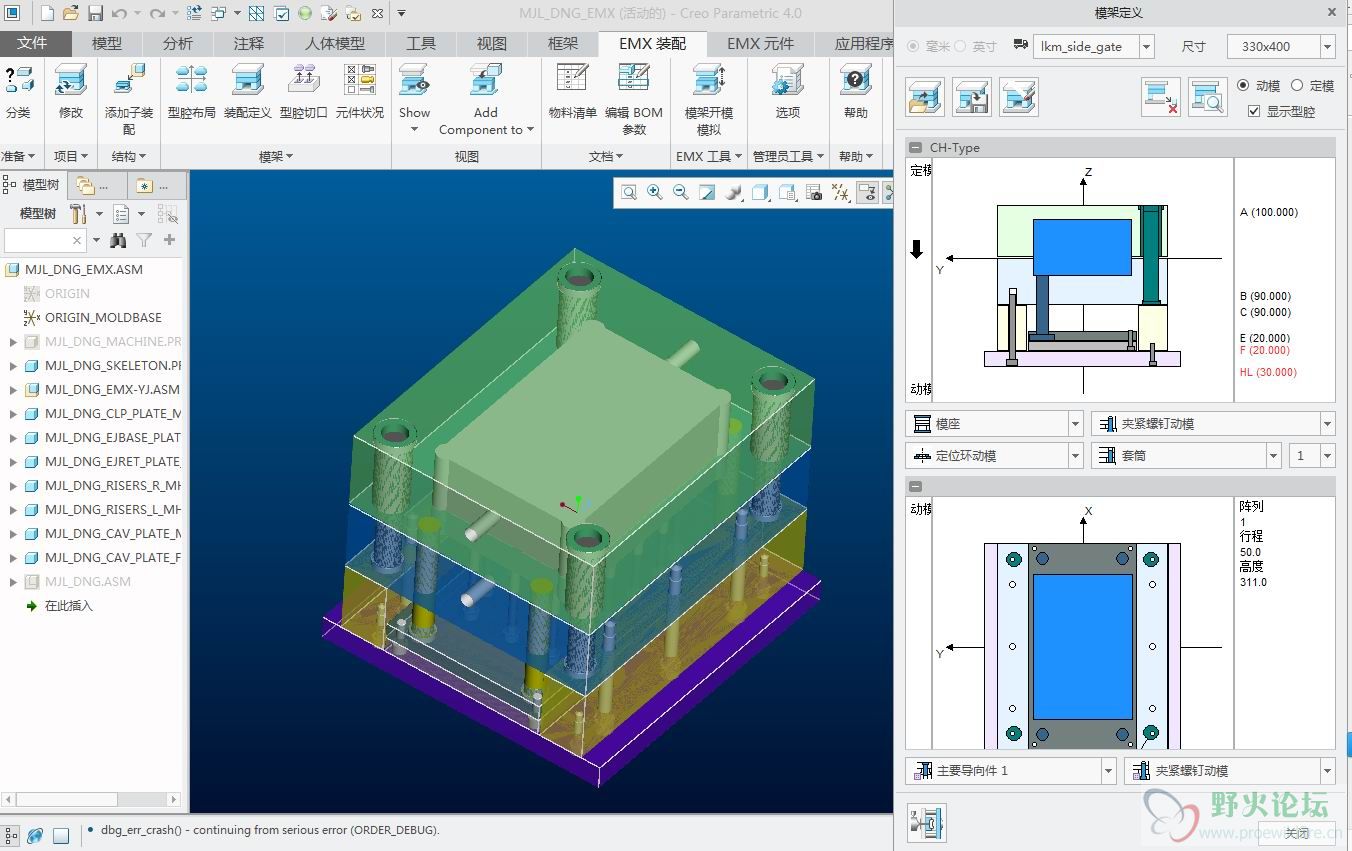Click the open folder icon in quick access

point(70,13)
